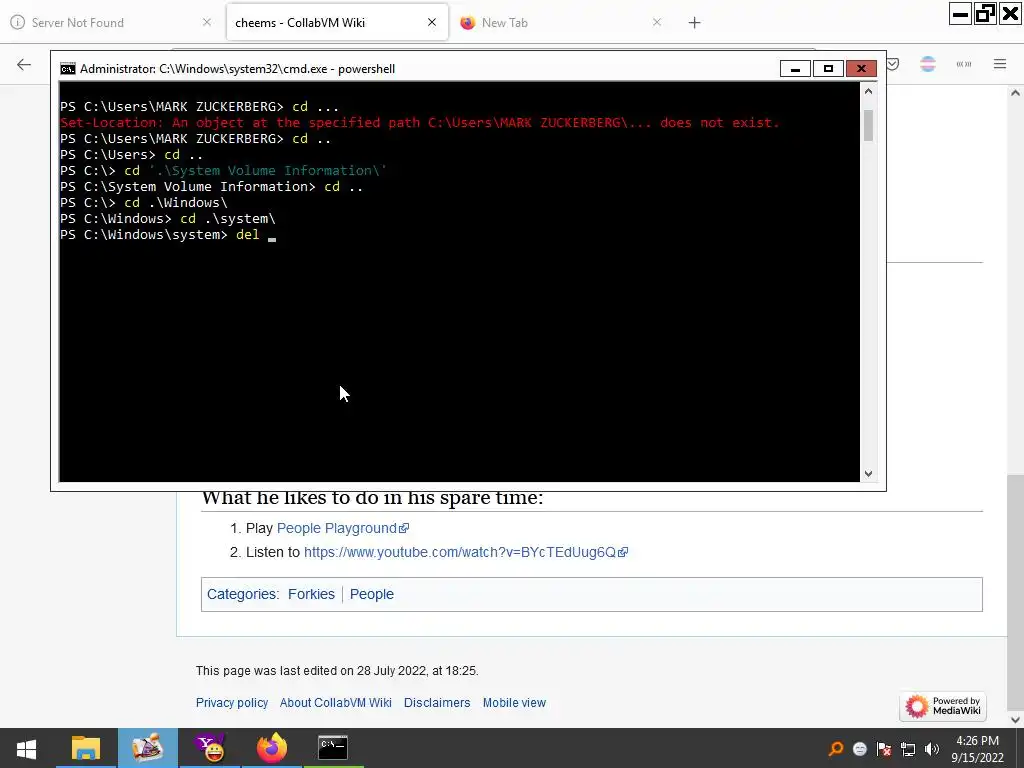Click the browser page scrollbar thumb

click(x=1015, y=591)
